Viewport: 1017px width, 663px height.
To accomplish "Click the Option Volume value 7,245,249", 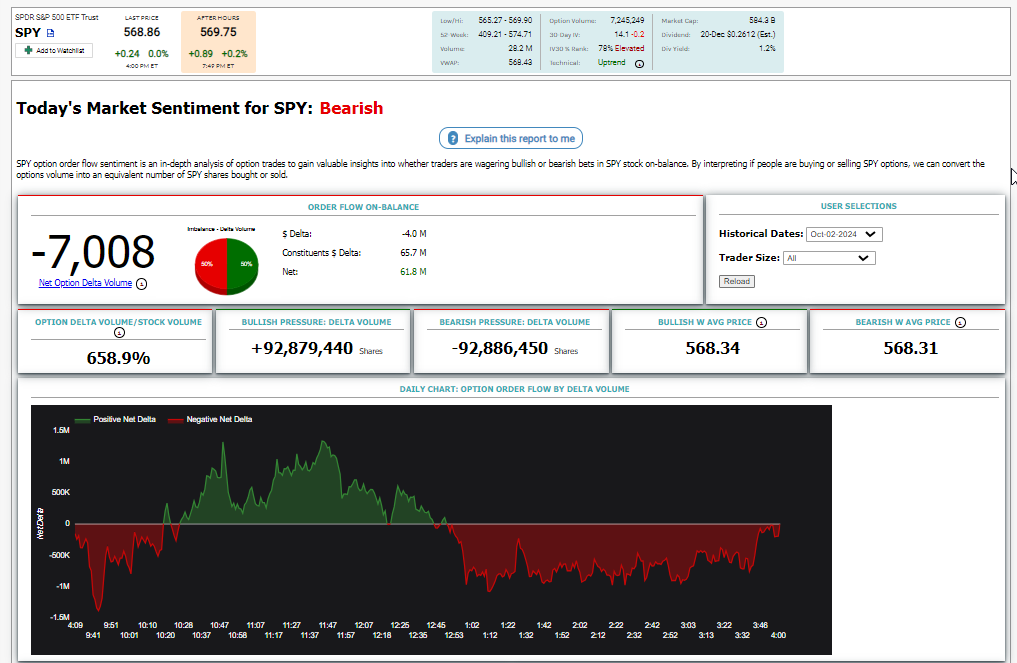I will [627, 21].
